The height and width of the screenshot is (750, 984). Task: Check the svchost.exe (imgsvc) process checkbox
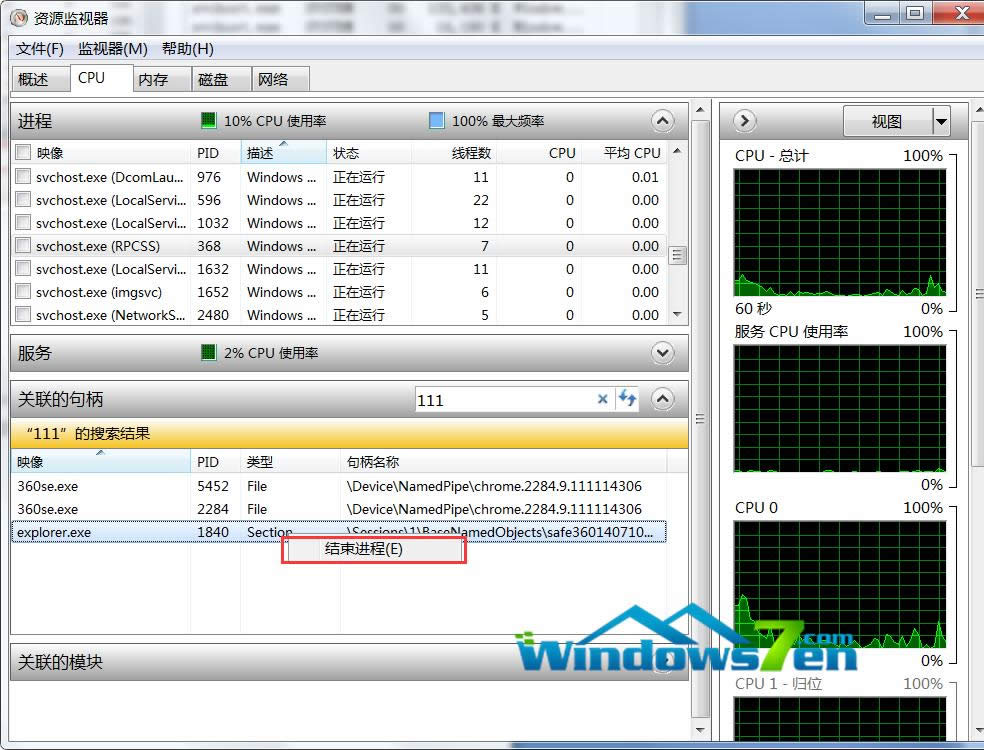[x=23, y=292]
